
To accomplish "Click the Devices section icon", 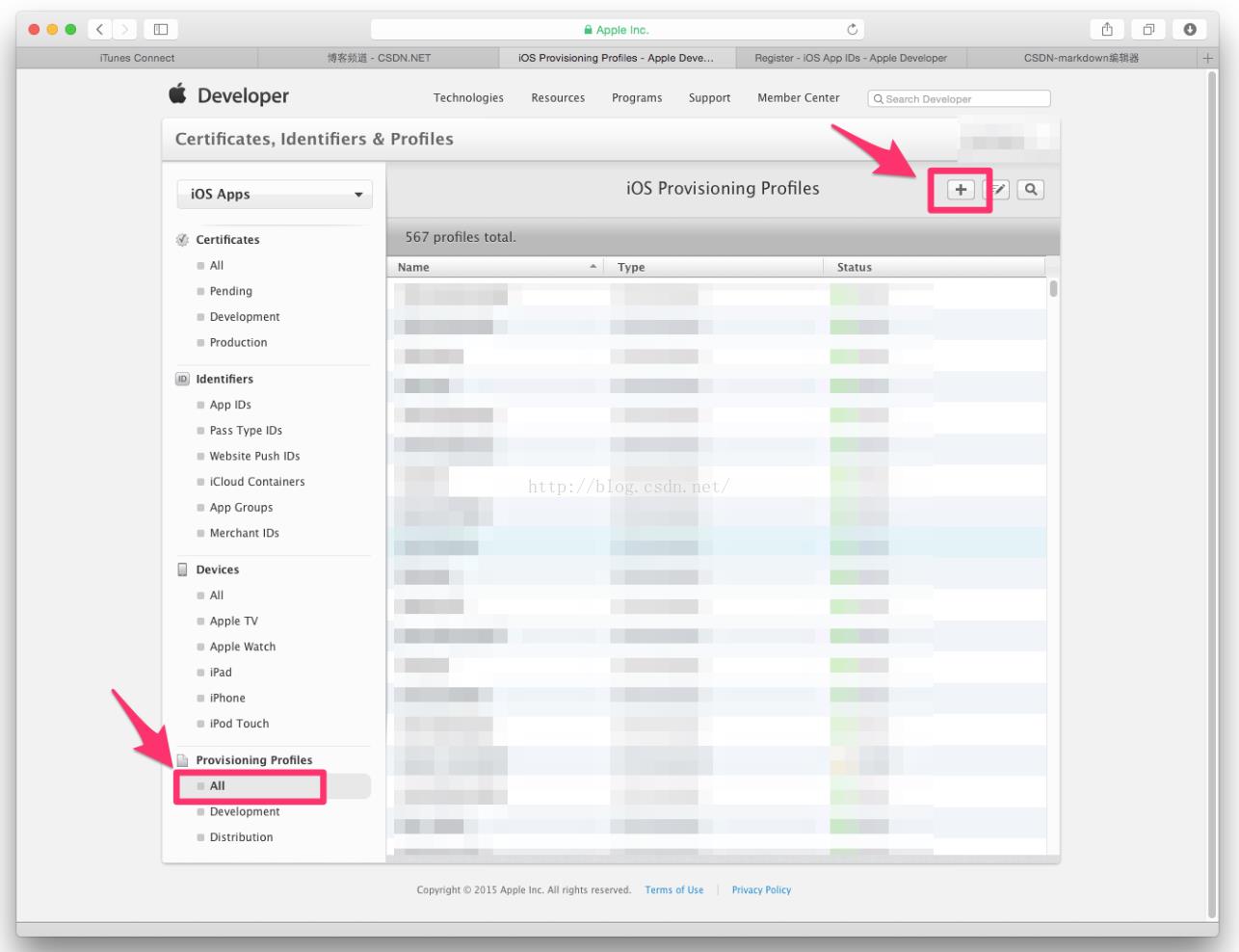I will click(182, 570).
